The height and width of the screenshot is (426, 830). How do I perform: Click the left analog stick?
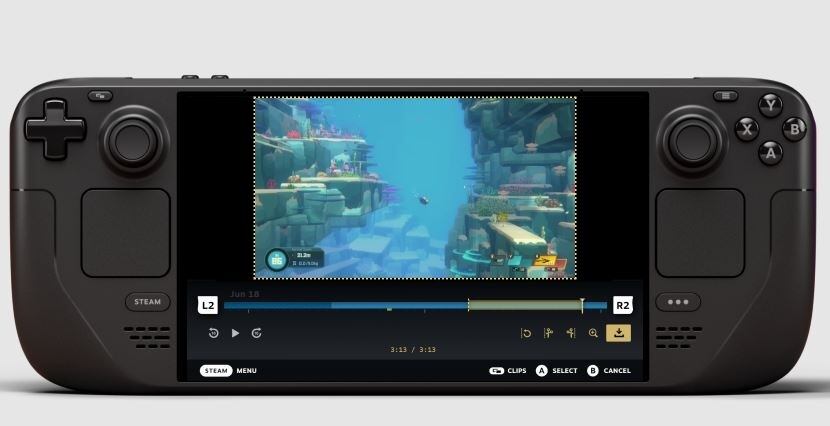click(134, 141)
